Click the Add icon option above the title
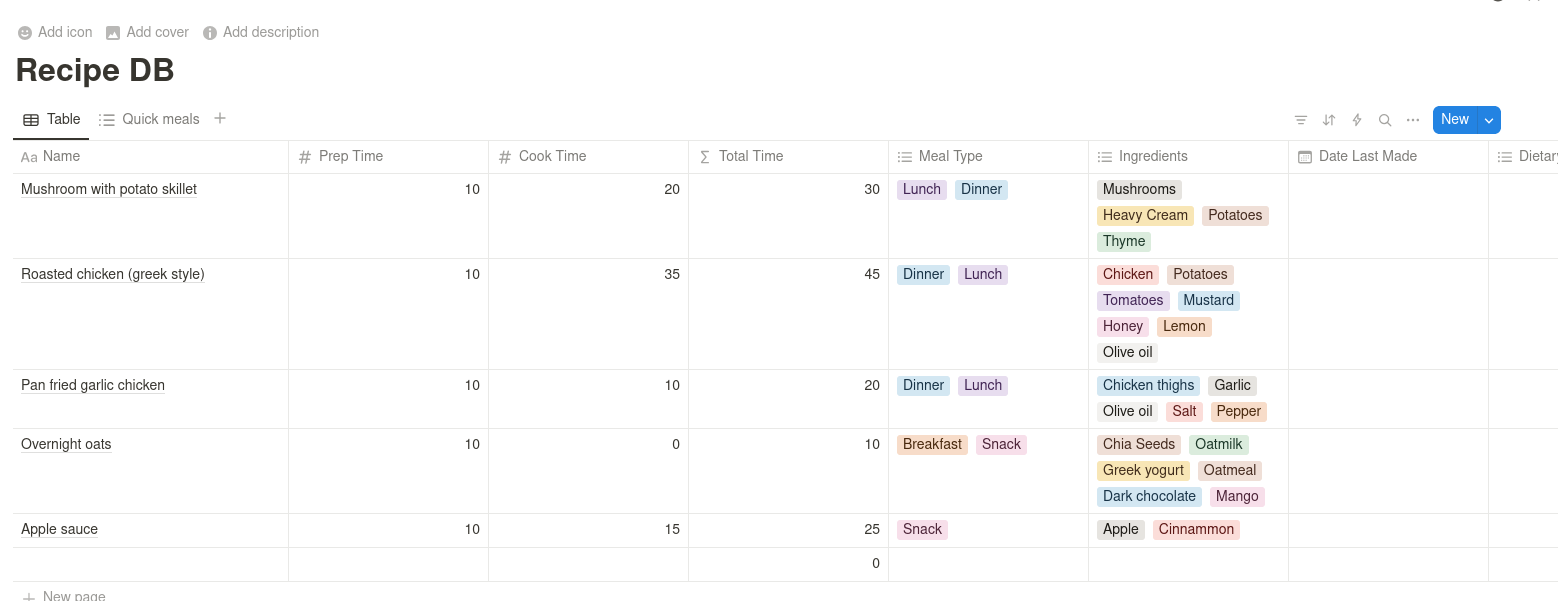The image size is (1558, 601). tap(55, 32)
